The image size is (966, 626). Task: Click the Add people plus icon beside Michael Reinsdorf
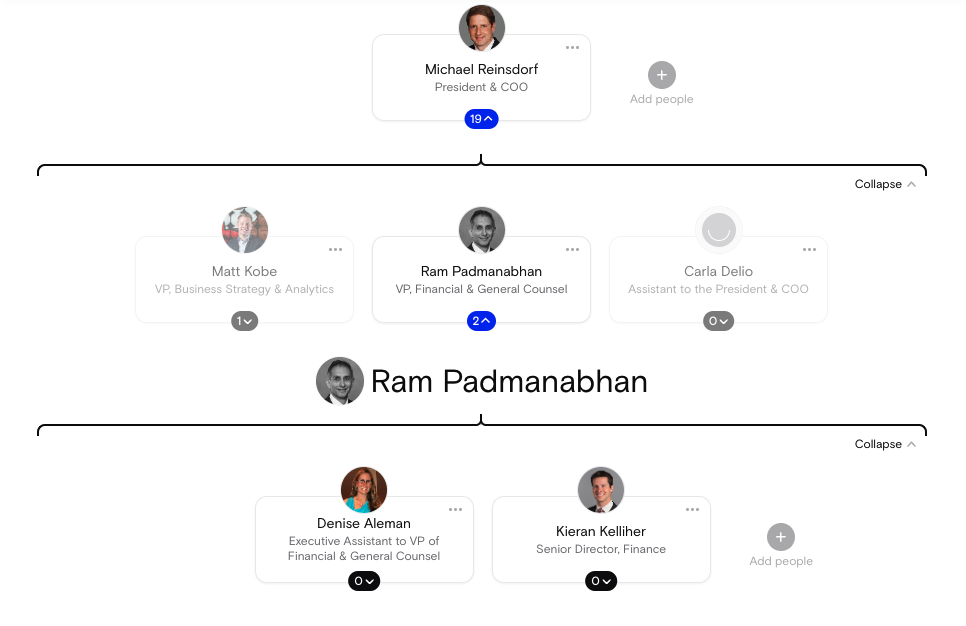pyautogui.click(x=661, y=74)
